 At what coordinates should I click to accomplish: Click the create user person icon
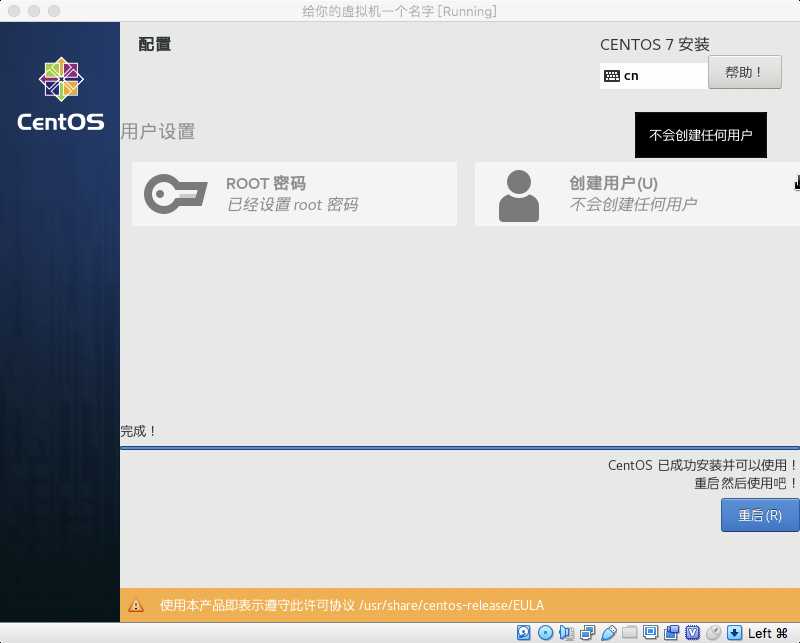(x=518, y=196)
